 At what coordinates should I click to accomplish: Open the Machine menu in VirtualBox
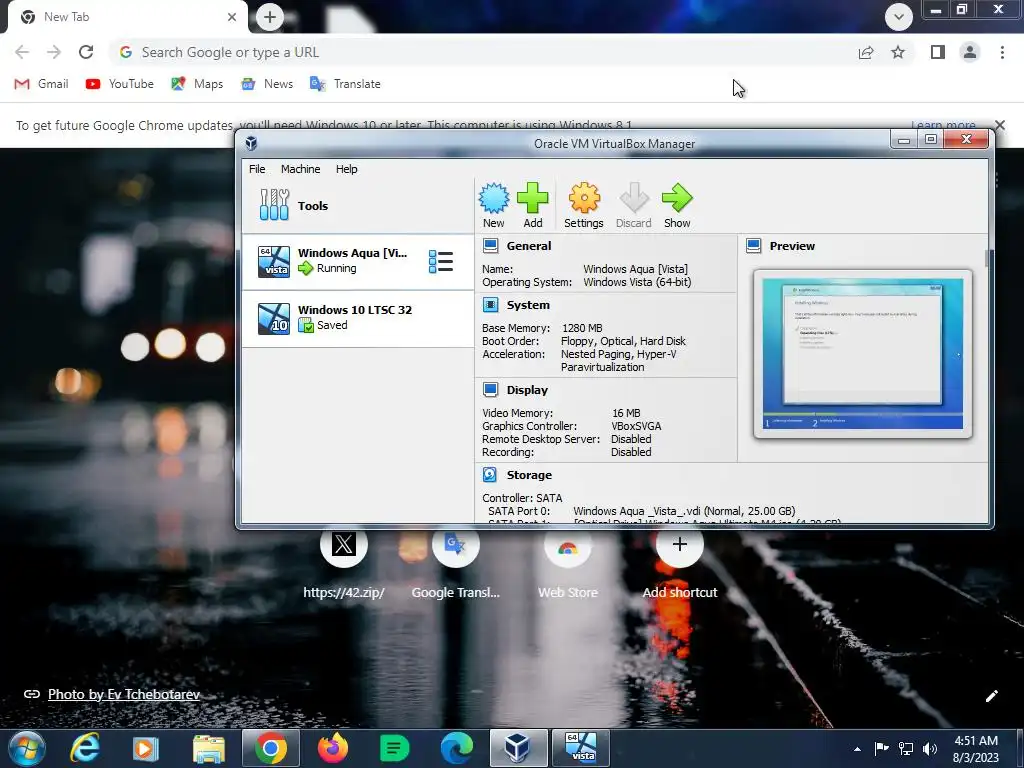[300, 169]
